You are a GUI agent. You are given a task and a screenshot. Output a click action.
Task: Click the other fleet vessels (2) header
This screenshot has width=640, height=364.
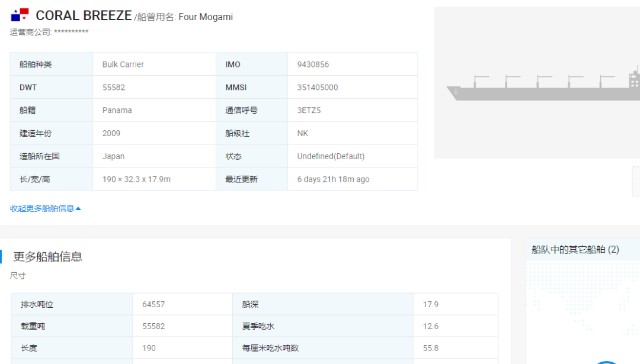pos(575,249)
